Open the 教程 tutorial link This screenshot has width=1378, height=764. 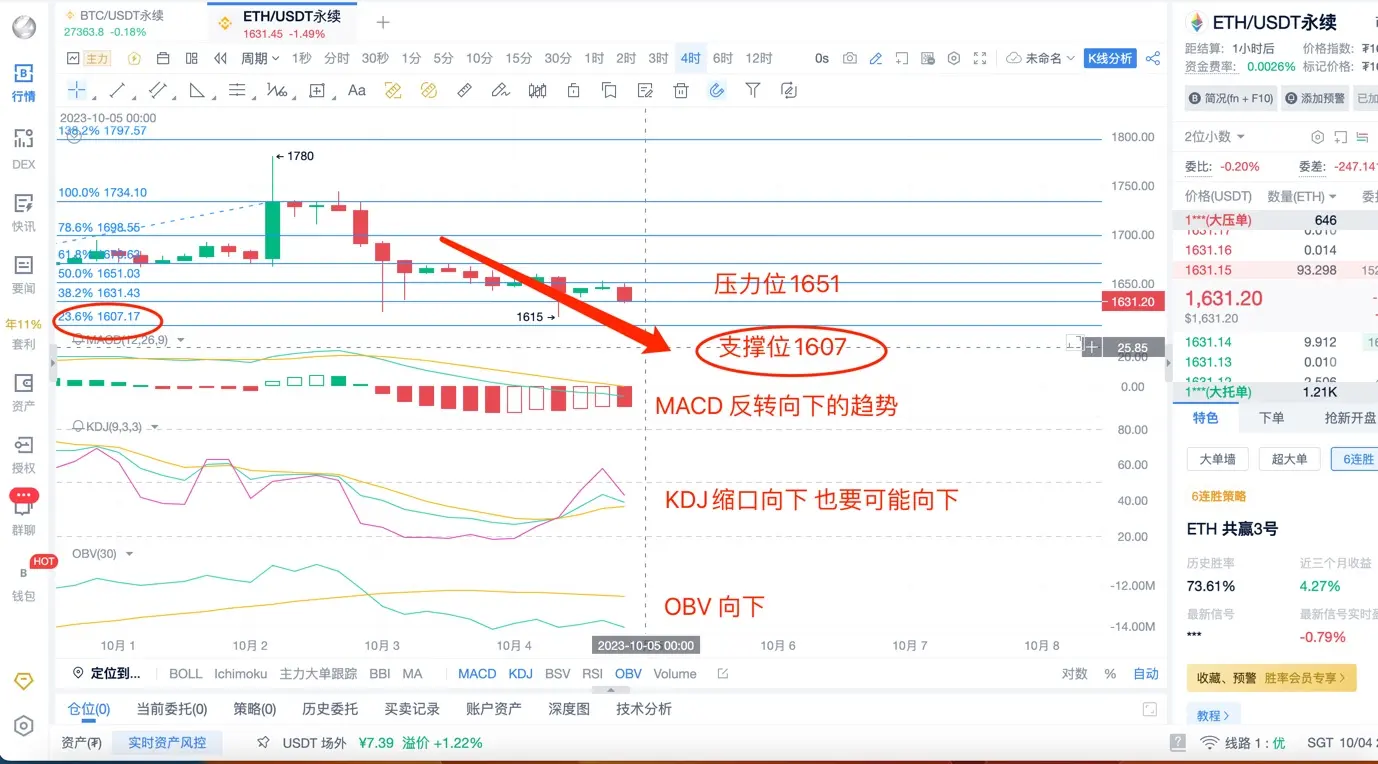[1213, 715]
